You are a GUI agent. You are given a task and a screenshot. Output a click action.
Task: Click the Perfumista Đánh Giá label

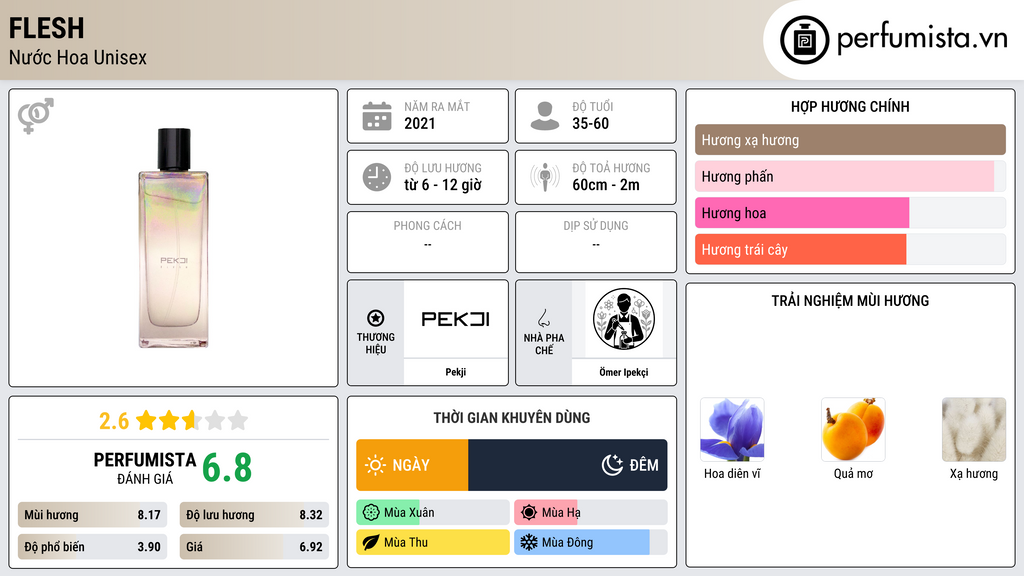point(144,468)
